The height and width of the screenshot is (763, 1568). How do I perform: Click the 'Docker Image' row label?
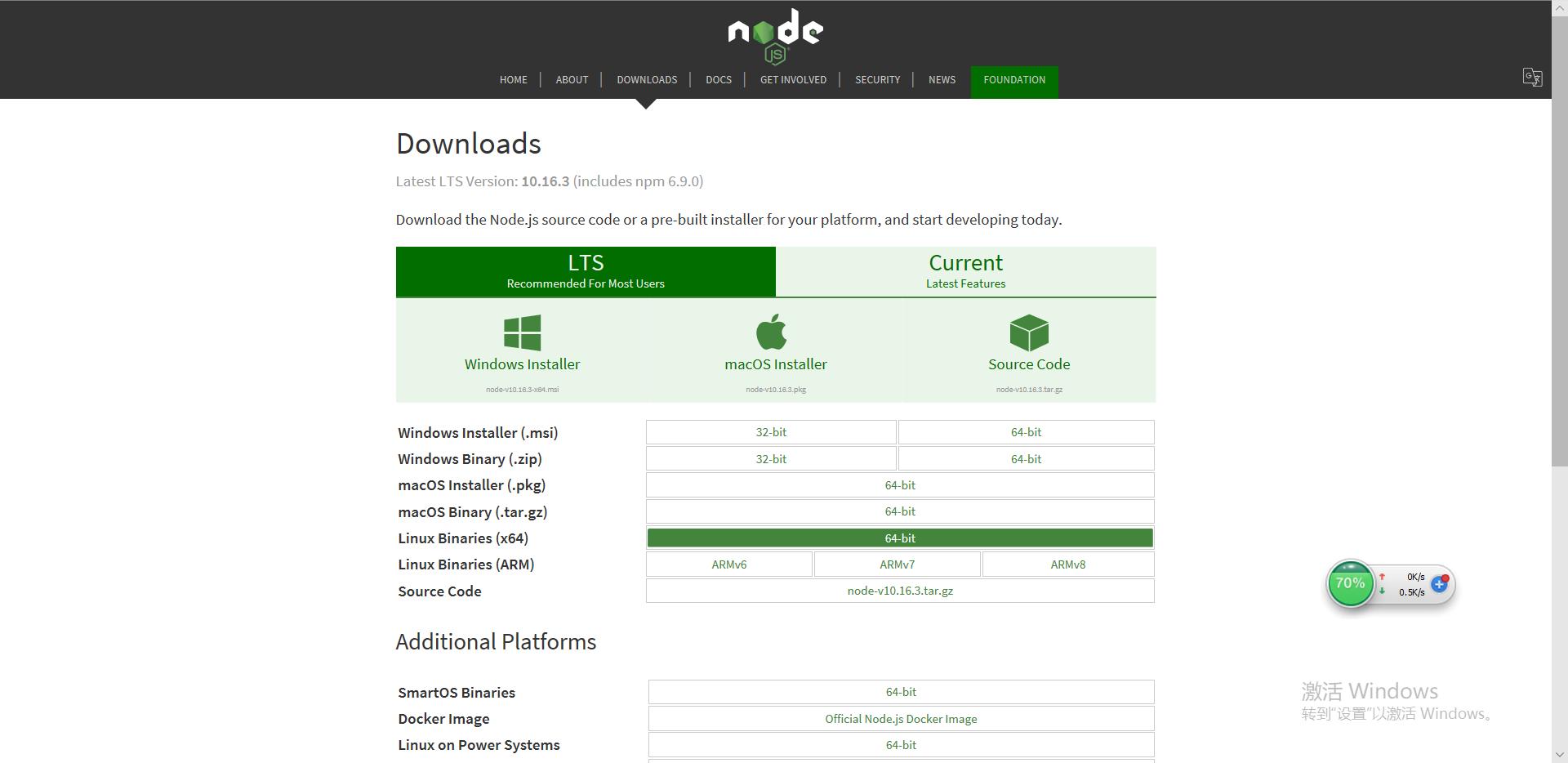click(x=443, y=719)
